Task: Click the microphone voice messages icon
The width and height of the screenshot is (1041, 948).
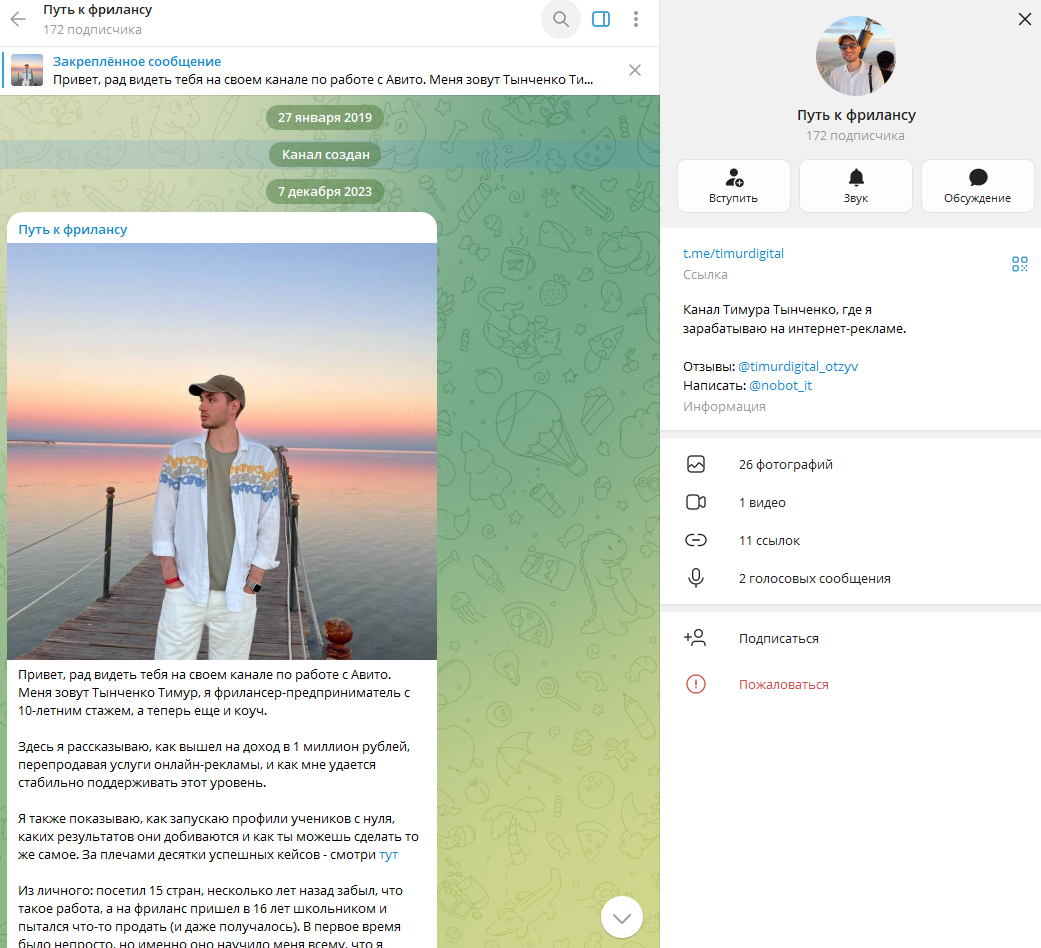Action: coord(696,578)
